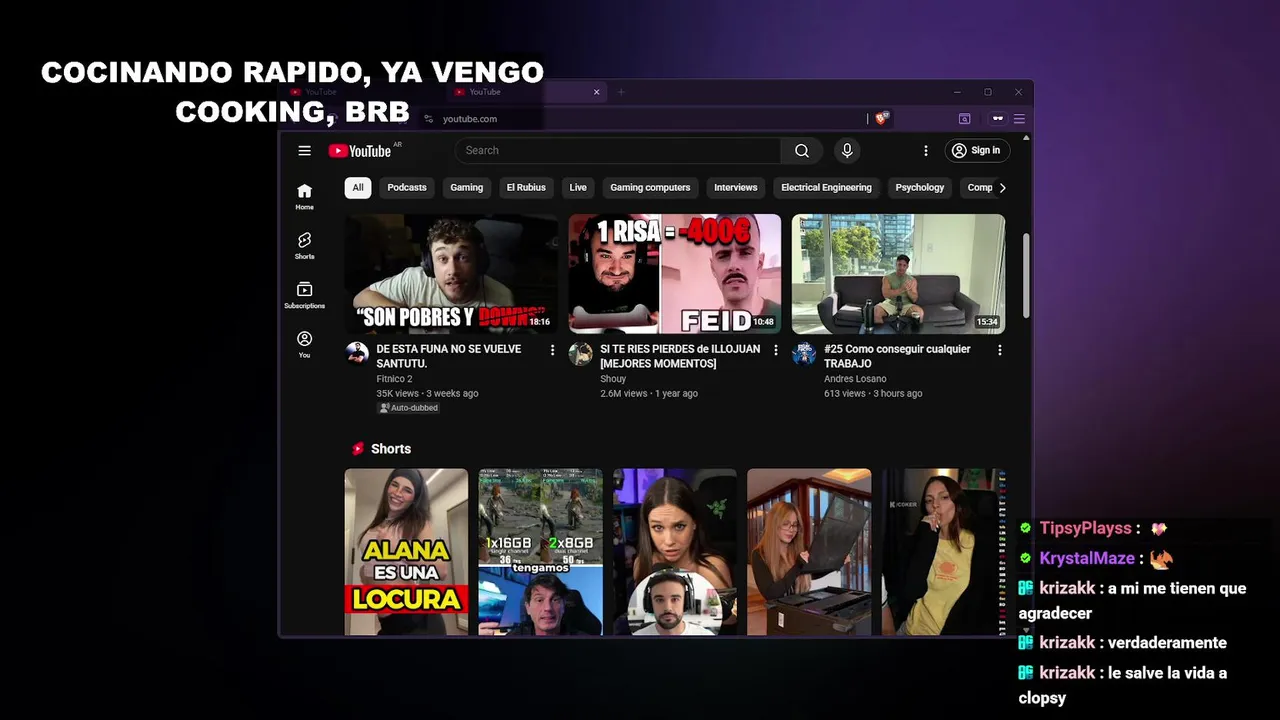Show more filter chips with right arrow
Image resolution: width=1280 pixels, height=720 pixels.
[1002, 188]
